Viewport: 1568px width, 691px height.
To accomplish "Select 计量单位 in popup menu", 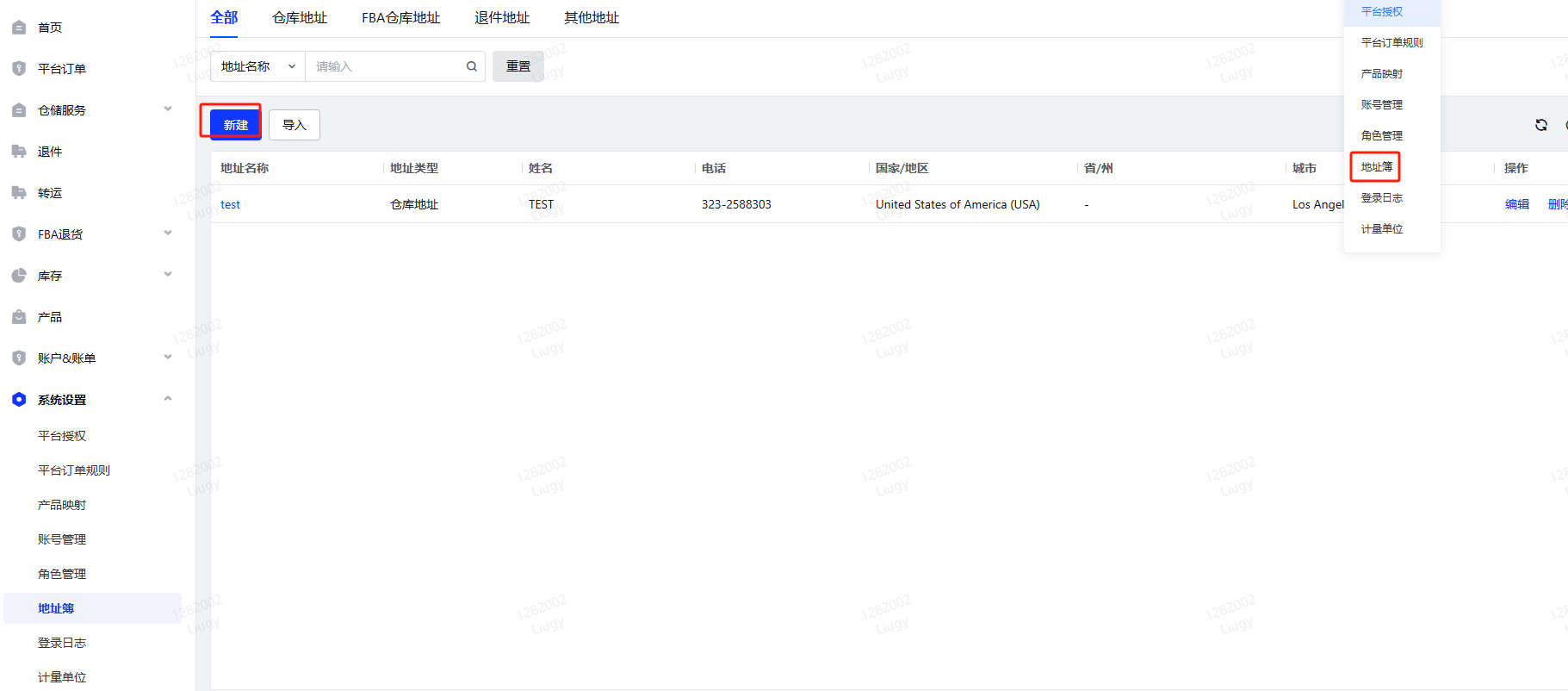I will click(x=1391, y=229).
